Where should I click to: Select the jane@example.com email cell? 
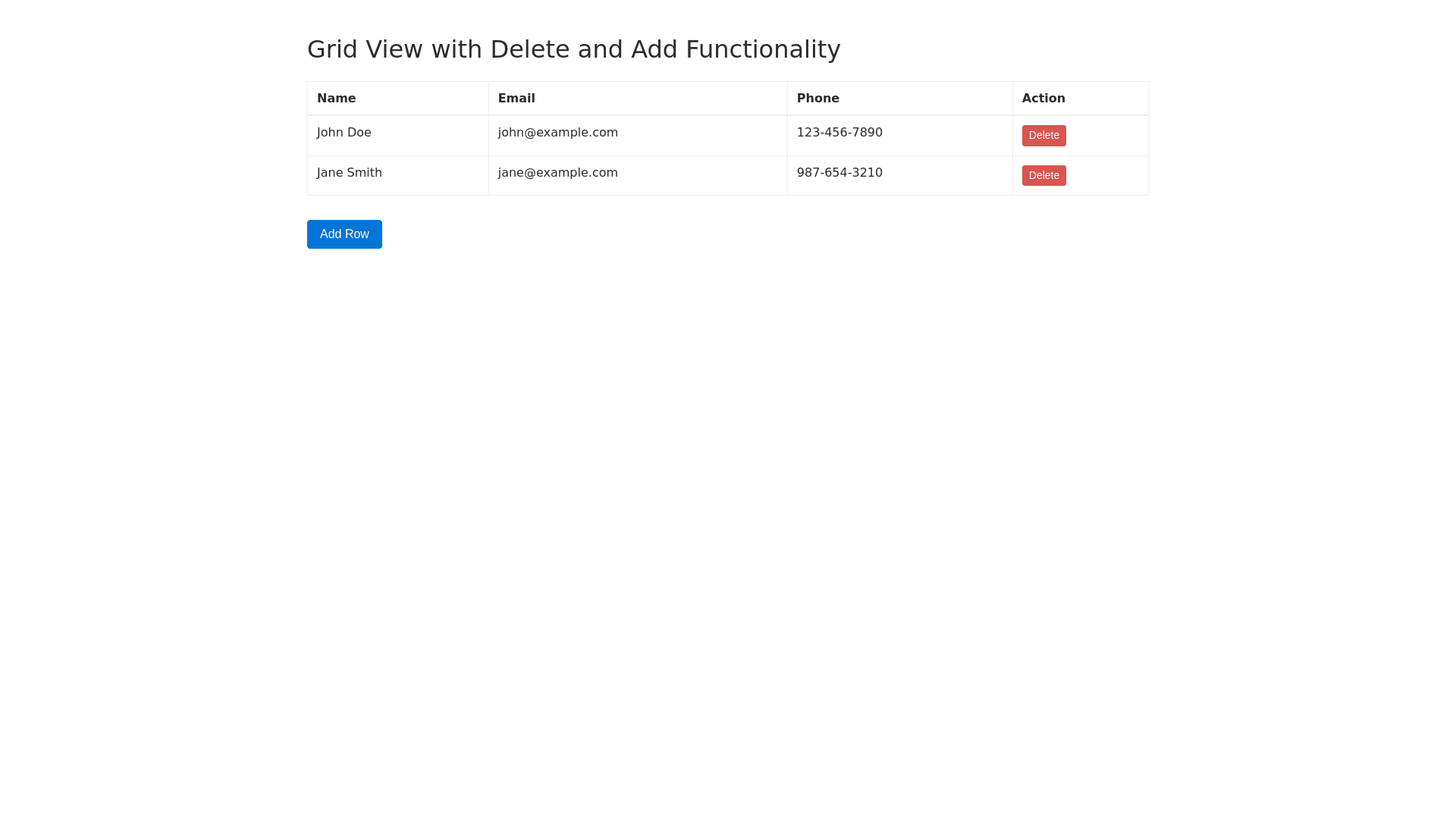(557, 173)
